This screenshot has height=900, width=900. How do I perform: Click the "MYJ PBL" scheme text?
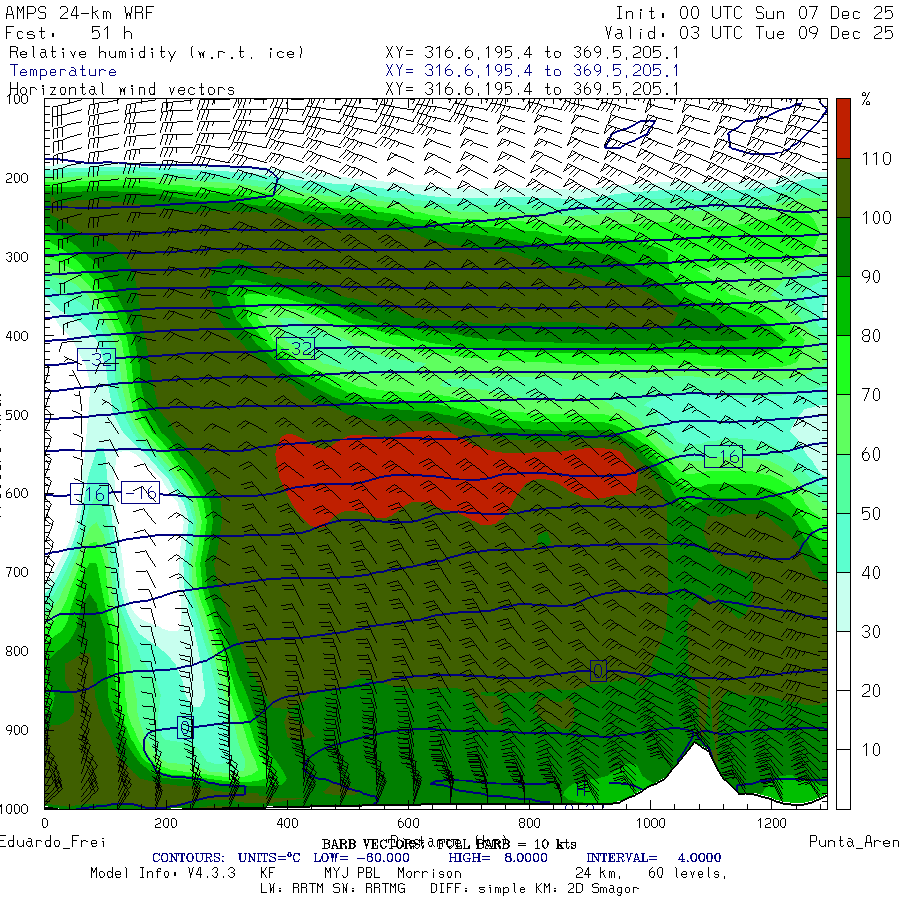tap(352, 873)
